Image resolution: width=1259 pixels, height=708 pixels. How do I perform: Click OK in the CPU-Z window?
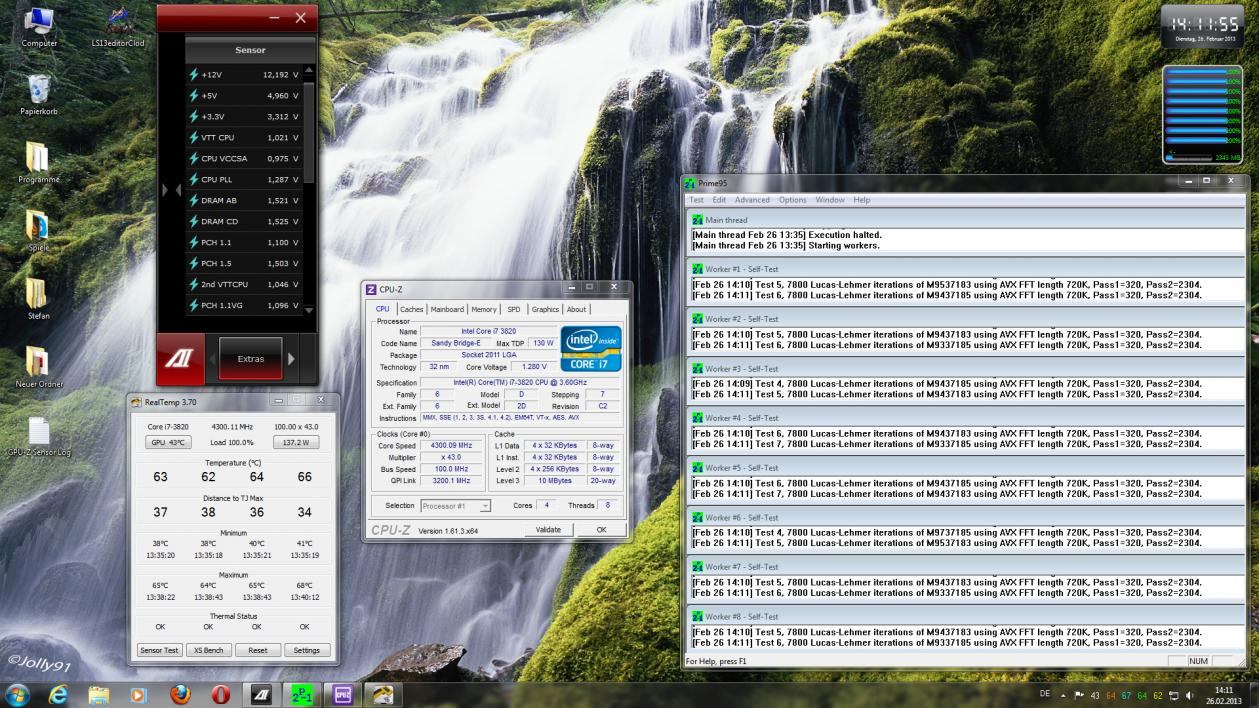601,530
